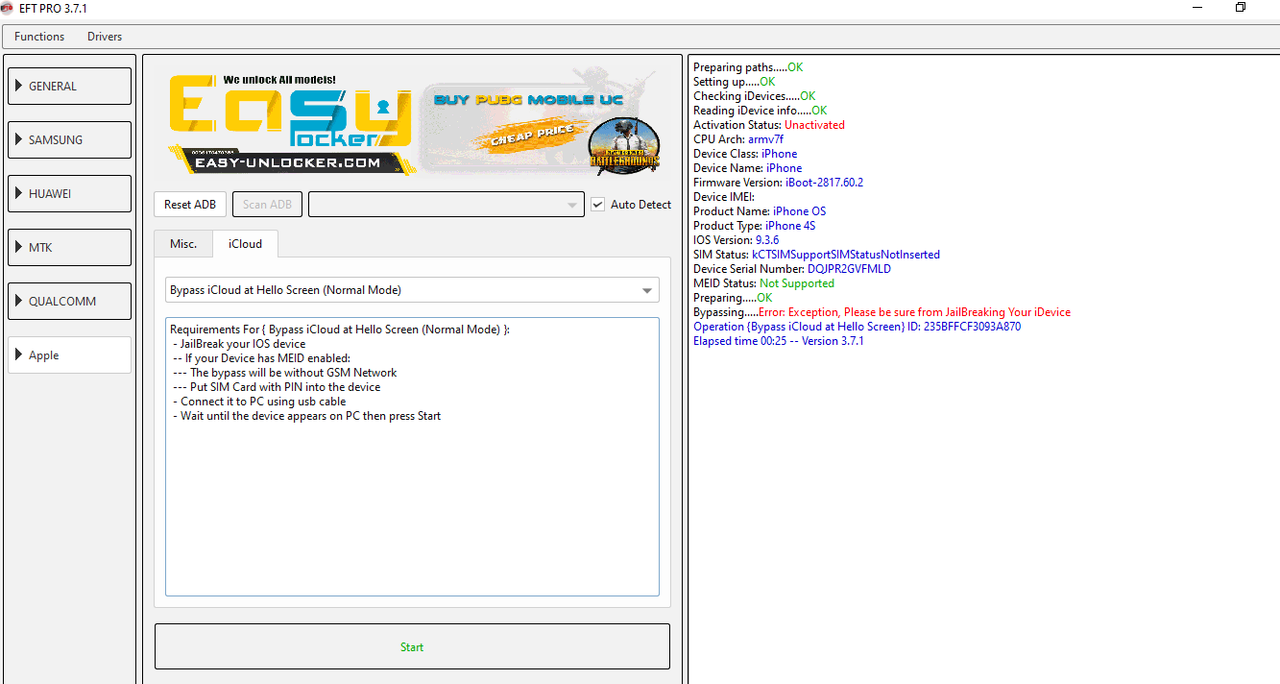This screenshot has width=1280, height=684.
Task: Expand the QUALCOMM section
Action: (x=69, y=301)
